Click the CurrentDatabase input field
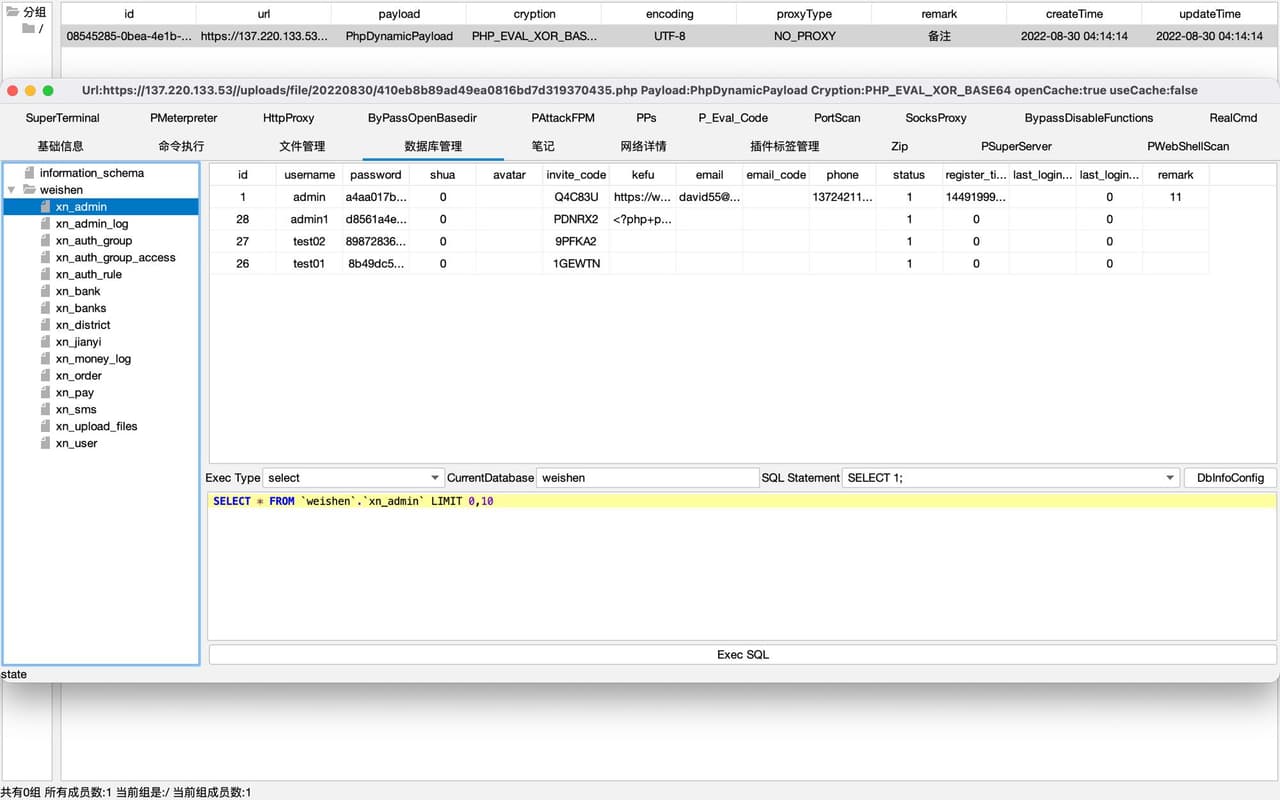This screenshot has width=1280, height=800. click(x=648, y=478)
